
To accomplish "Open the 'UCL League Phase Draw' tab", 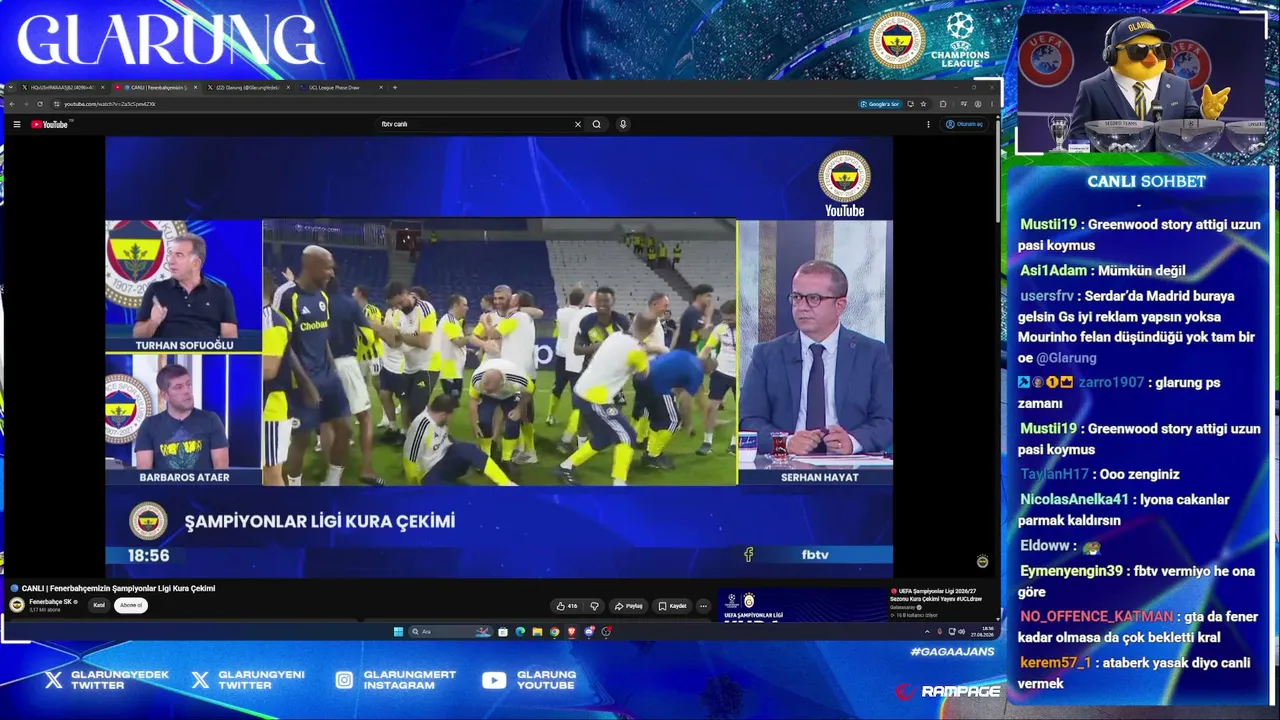I will pos(341,87).
